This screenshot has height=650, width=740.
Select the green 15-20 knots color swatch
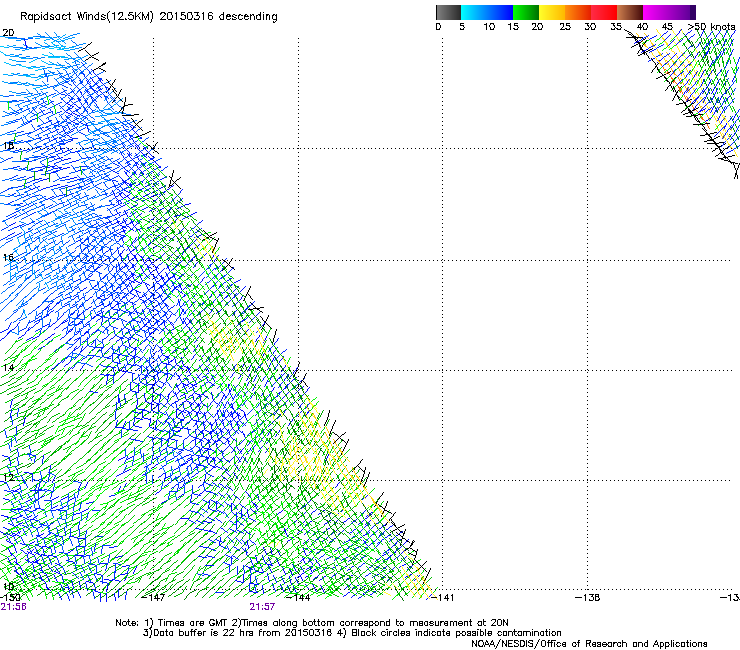(526, 12)
